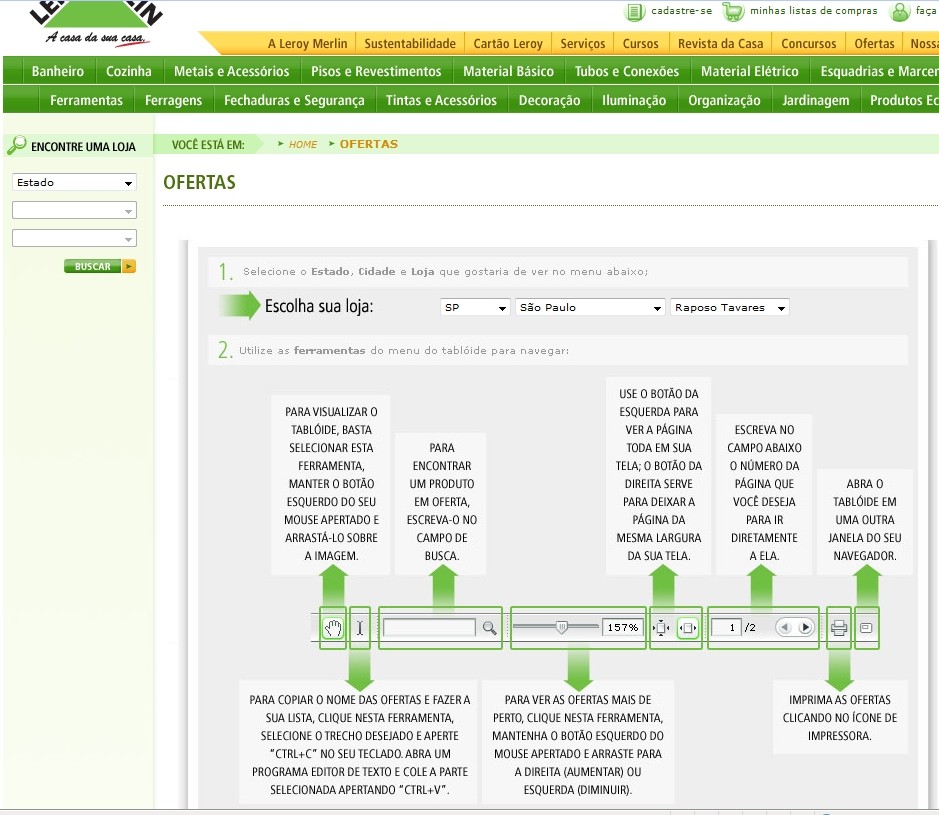Go to previous page arrow
Image resolution: width=939 pixels, height=815 pixels.
tap(784, 628)
